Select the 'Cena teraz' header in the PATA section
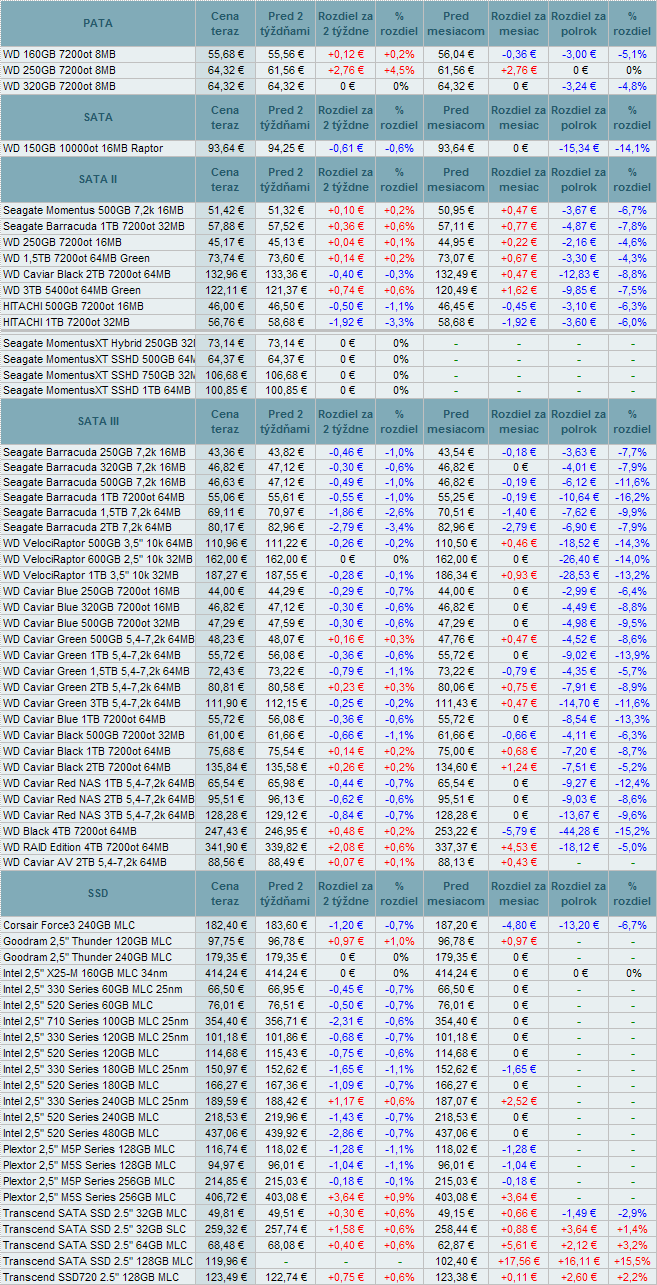This screenshot has height=1285, width=657. tap(225, 23)
